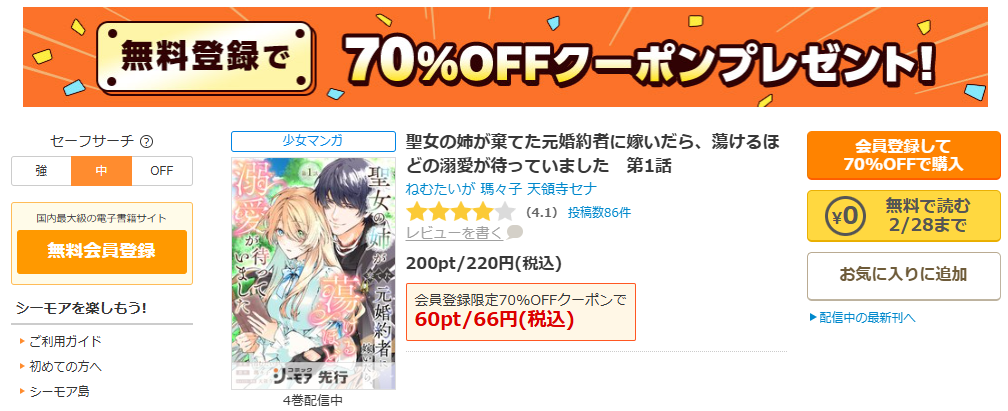Image resolution: width=1008 pixels, height=411 pixels.
Task: Set Safe Search to 強
Action: click(41, 171)
